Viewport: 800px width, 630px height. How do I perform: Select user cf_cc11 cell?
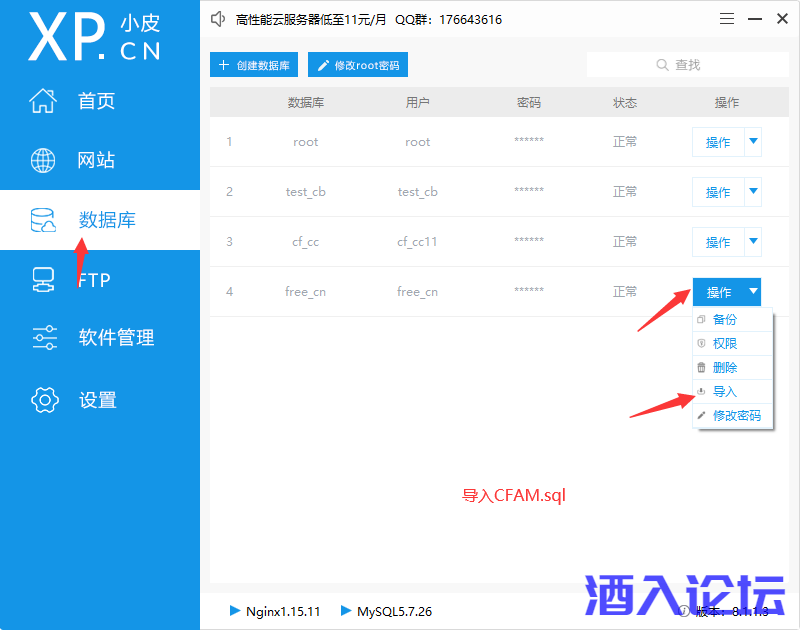417,242
